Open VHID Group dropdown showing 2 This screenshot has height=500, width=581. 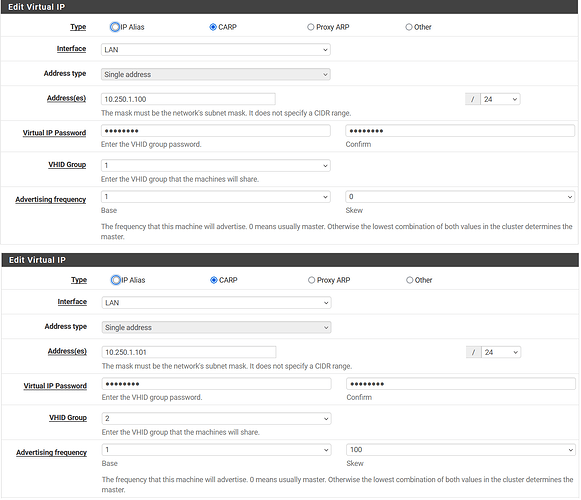click(x=216, y=418)
